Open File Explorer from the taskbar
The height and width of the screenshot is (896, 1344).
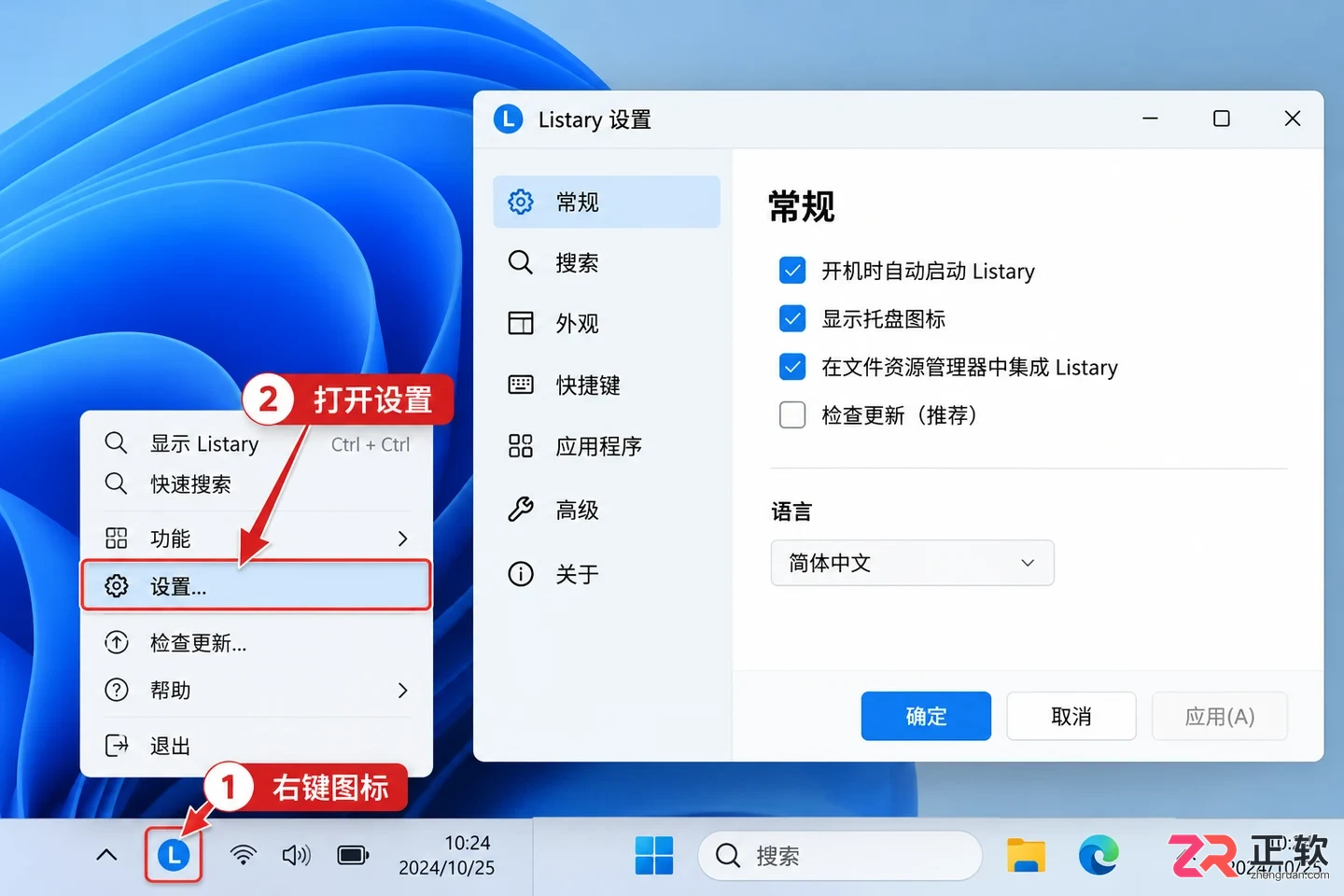pos(1026,855)
